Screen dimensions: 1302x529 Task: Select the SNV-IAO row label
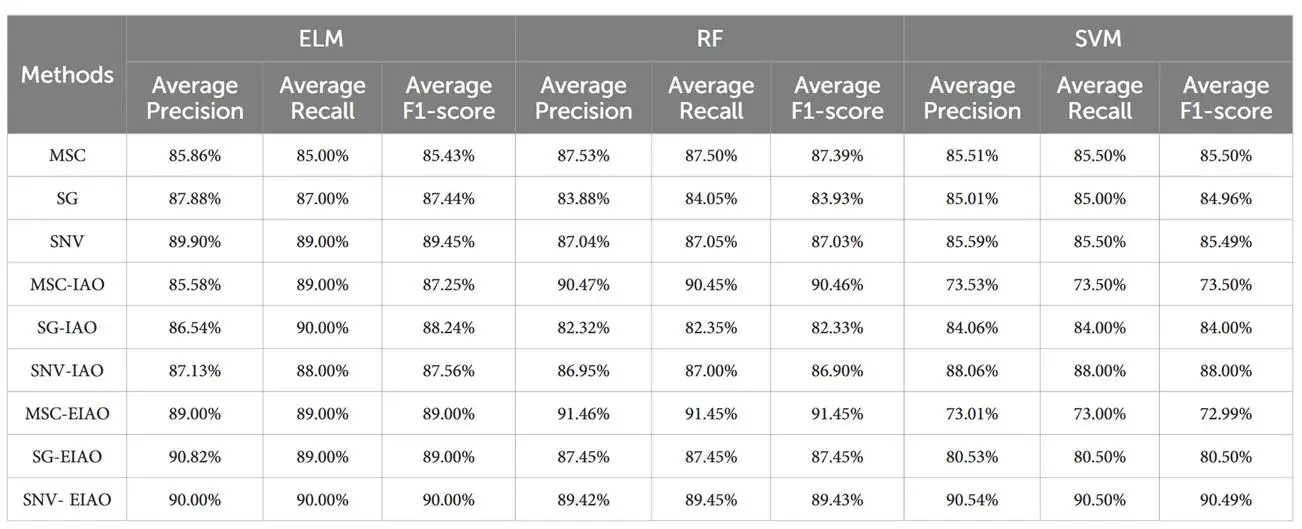tap(67, 371)
